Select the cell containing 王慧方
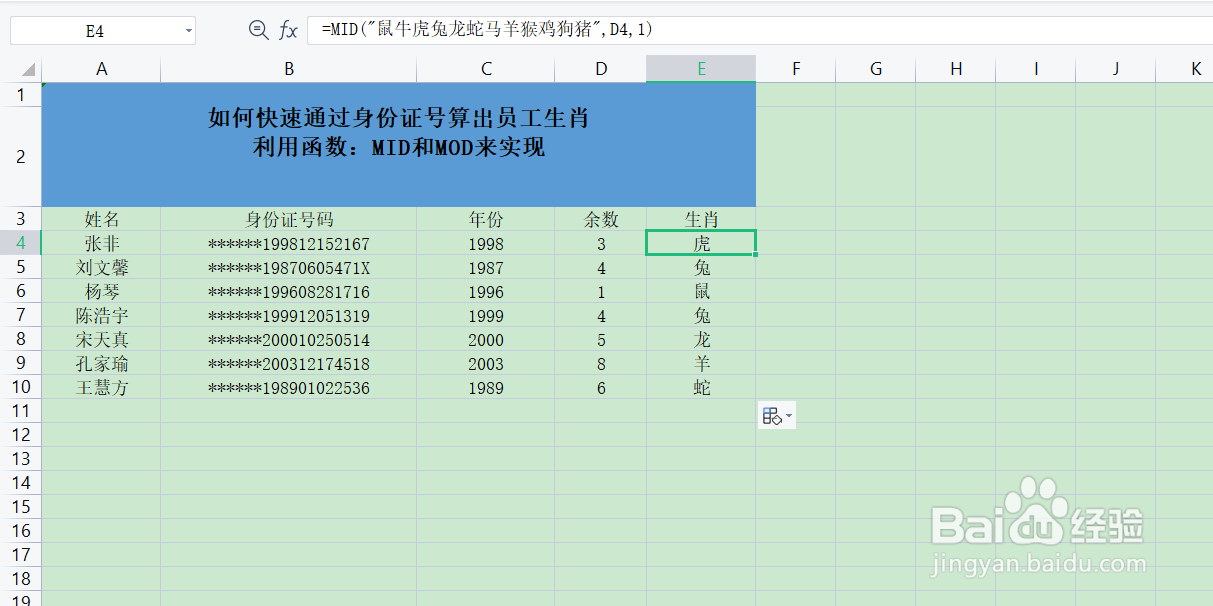Image resolution: width=1213 pixels, height=606 pixels. 101,387
